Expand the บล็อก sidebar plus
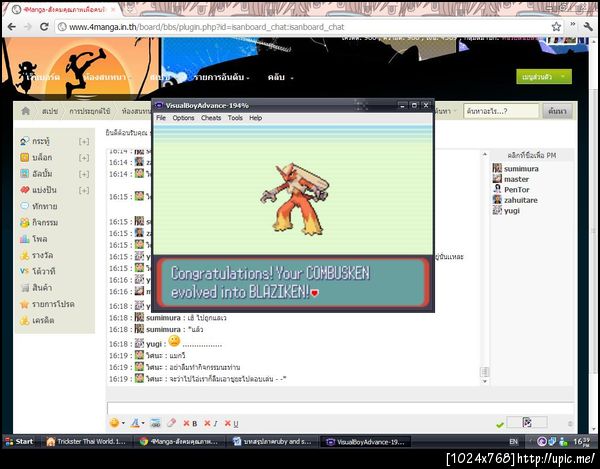Viewport: 600px width, 469px height. coord(84,158)
